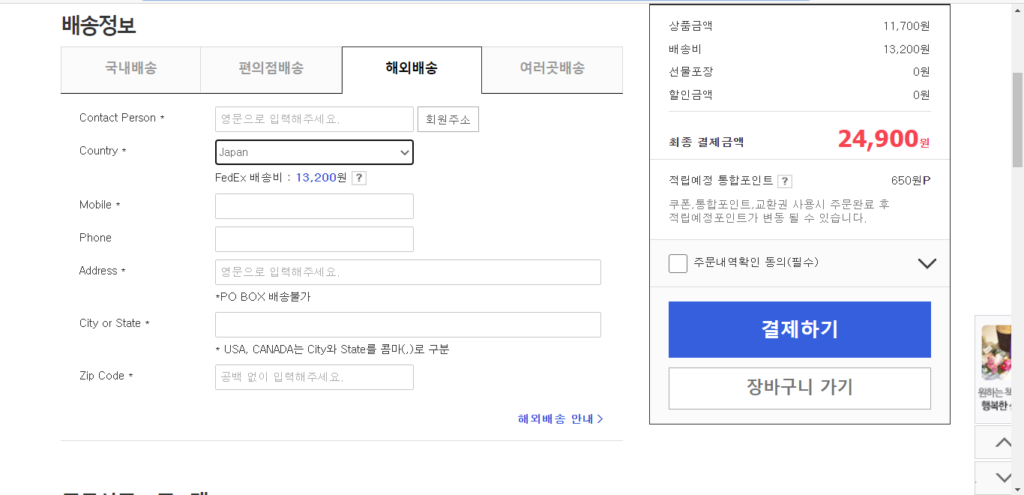Click the Contact Person input field

click(x=314, y=119)
